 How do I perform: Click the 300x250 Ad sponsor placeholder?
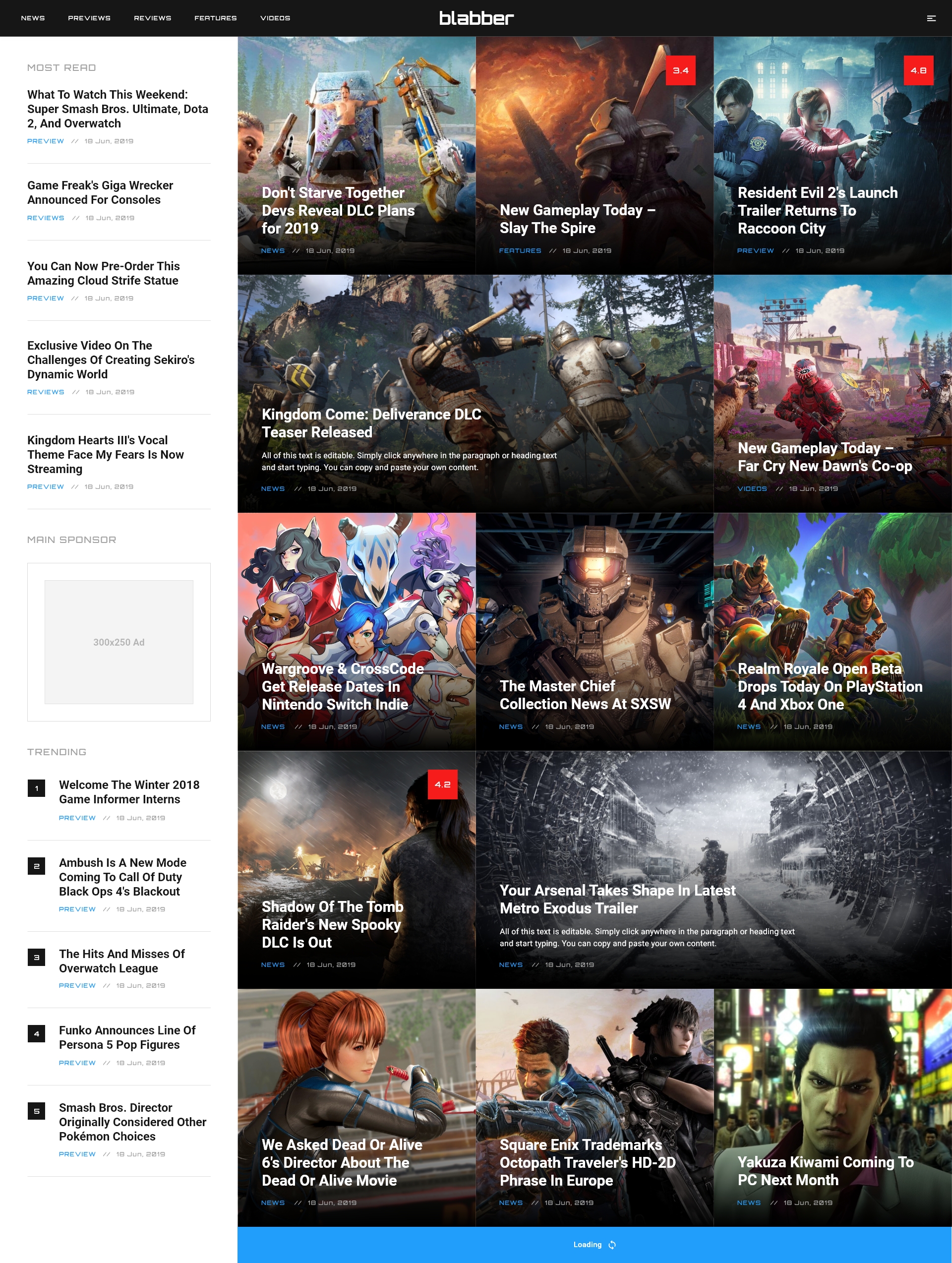[119, 642]
